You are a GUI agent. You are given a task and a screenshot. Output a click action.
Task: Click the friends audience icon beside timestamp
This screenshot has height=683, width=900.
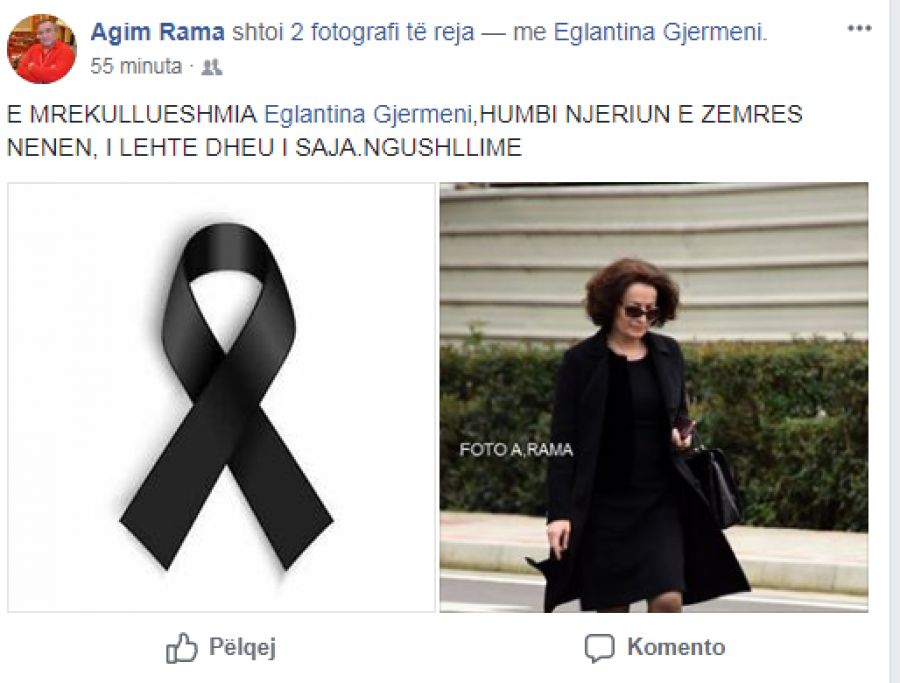(212, 67)
